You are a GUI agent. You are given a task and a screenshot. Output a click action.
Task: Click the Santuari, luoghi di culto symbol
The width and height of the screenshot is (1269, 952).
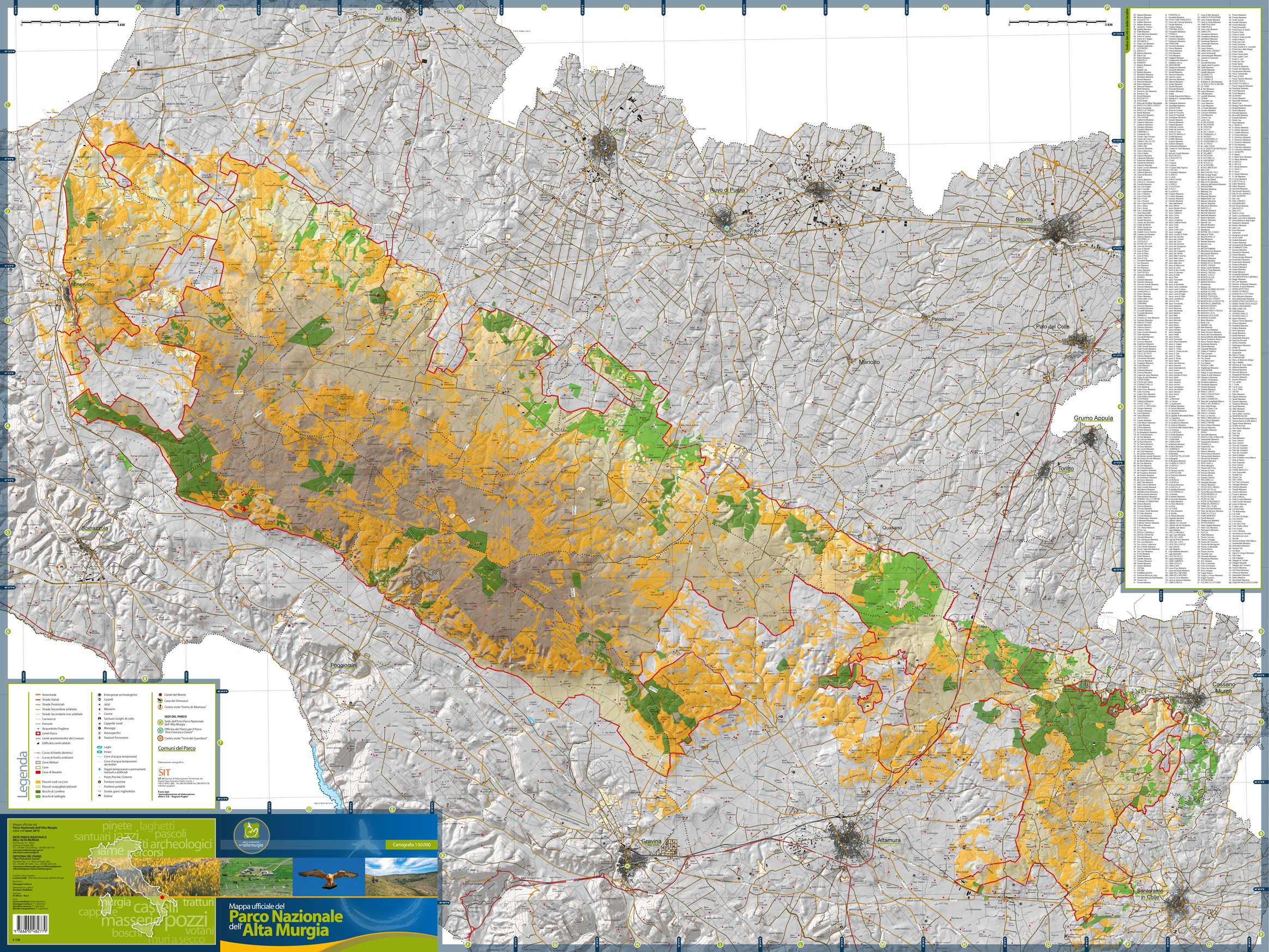tap(100, 719)
